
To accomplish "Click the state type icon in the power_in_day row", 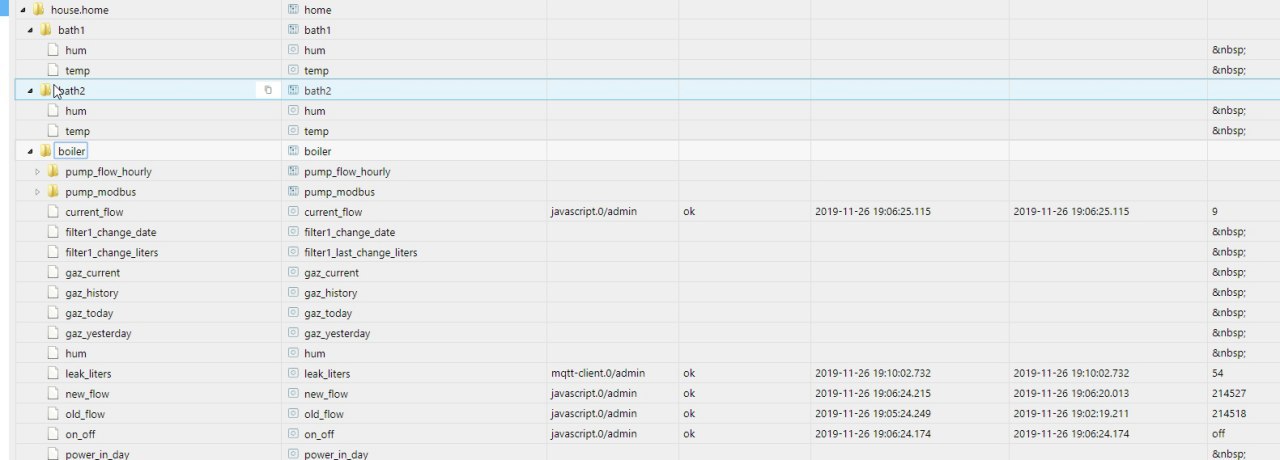I will click(x=293, y=454).
